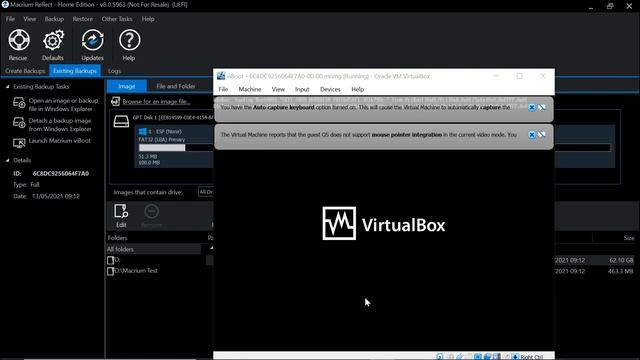Suppress future mouse pointer integration messages icon

point(542,135)
